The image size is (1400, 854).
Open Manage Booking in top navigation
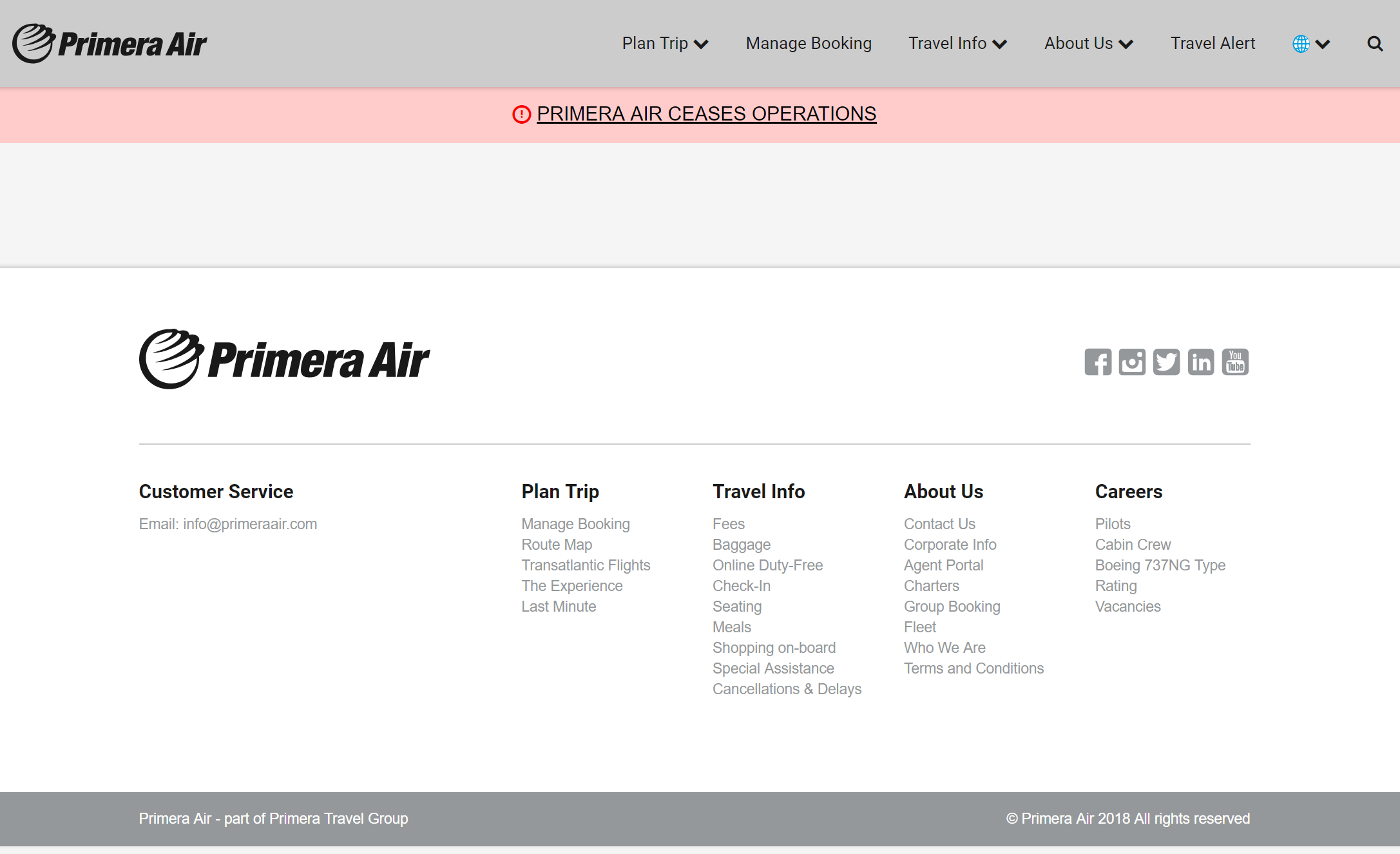click(809, 44)
